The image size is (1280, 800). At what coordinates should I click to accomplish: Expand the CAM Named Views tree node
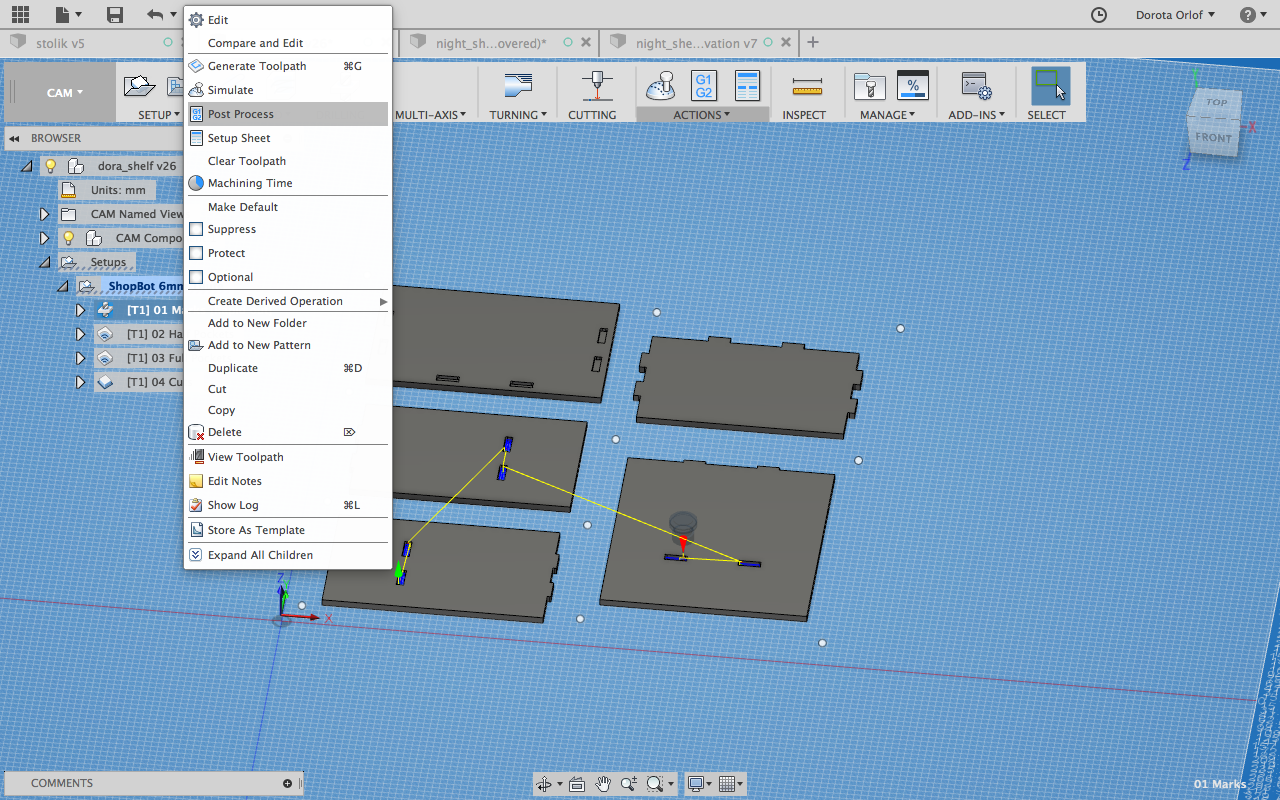[x=44, y=214]
